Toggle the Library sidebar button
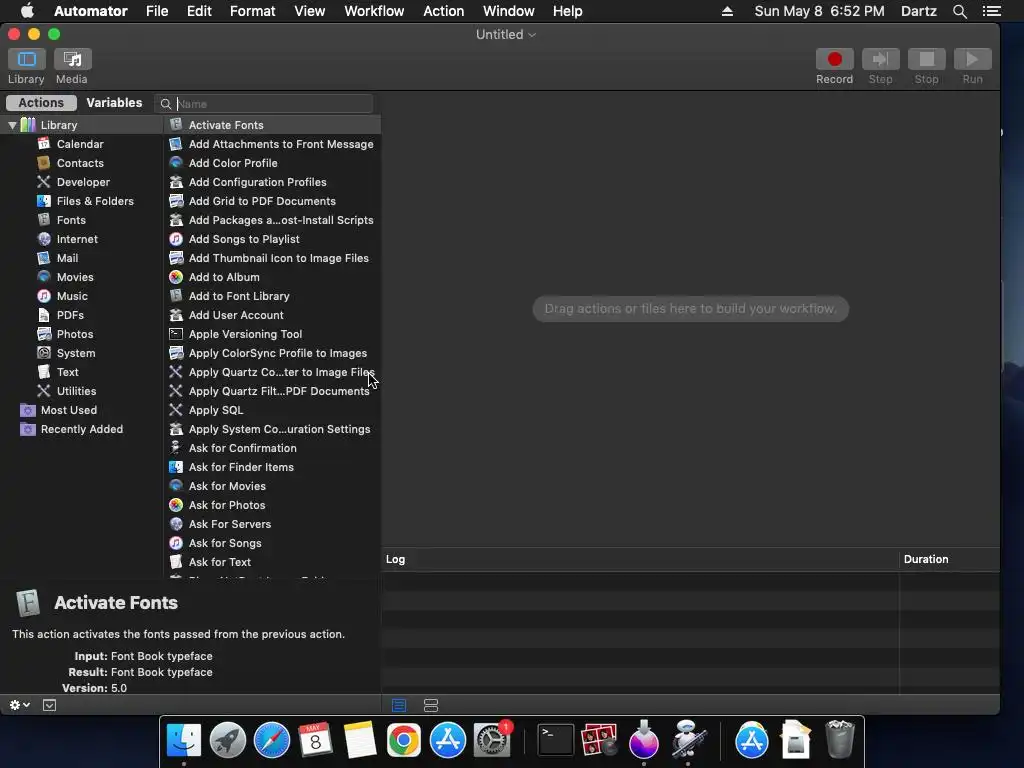Image resolution: width=1024 pixels, height=768 pixels. coord(27,59)
